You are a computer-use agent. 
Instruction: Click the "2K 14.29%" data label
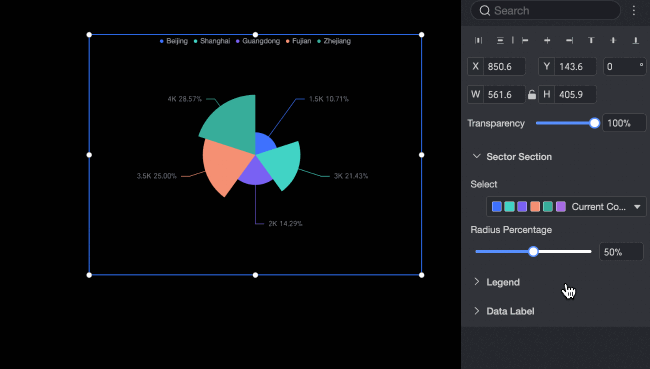[x=285, y=223]
